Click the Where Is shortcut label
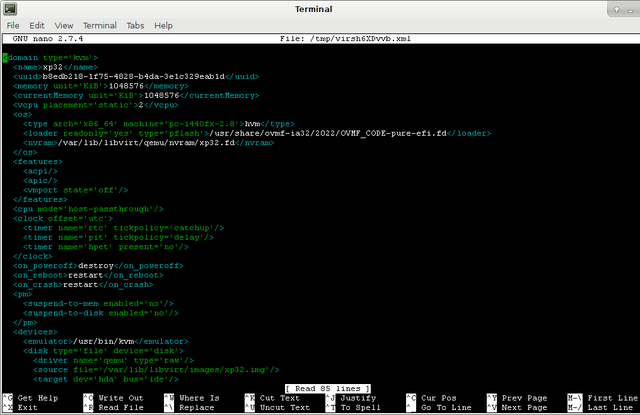 (199, 398)
